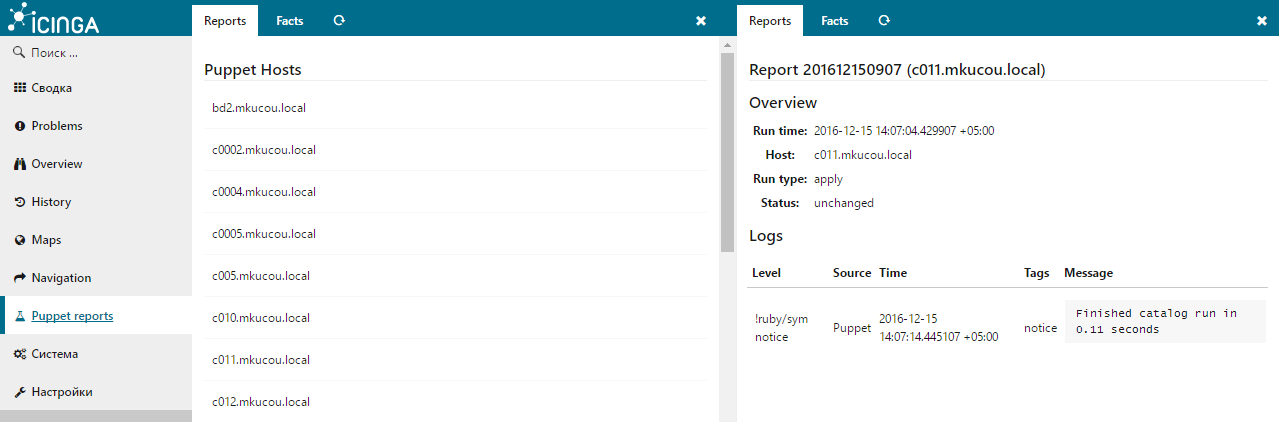Close the right report detail column
1279x422 pixels.
[1262, 21]
